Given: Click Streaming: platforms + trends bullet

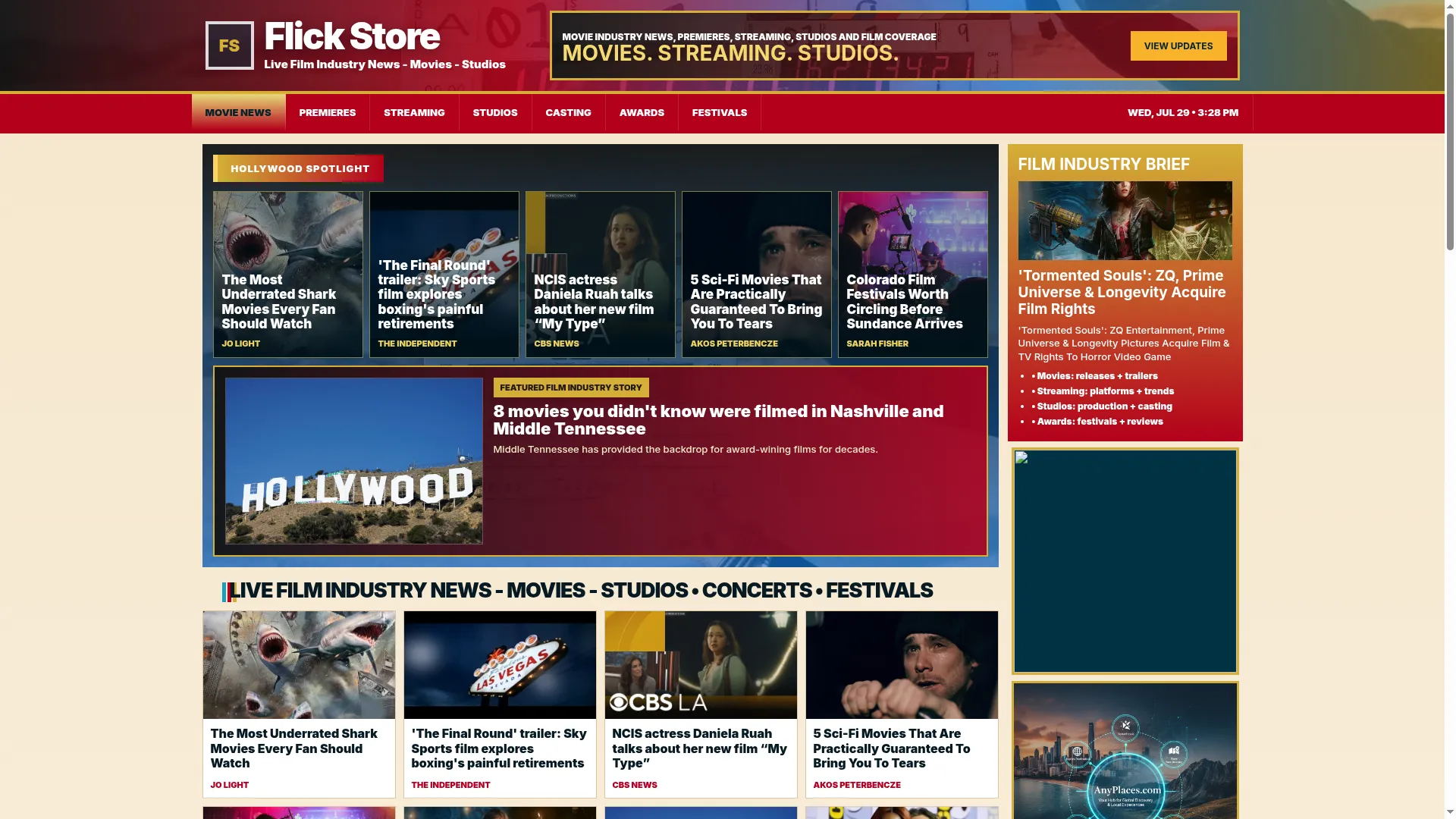Looking at the screenshot, I should (1103, 391).
